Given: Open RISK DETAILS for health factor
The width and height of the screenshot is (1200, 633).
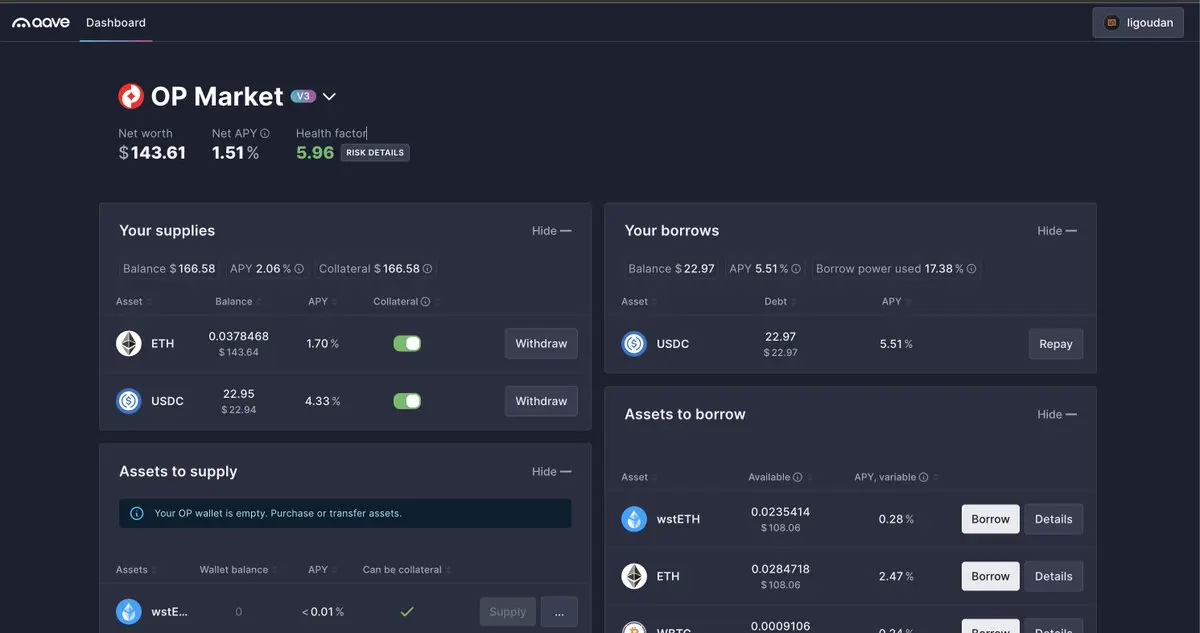Looking at the screenshot, I should [375, 153].
